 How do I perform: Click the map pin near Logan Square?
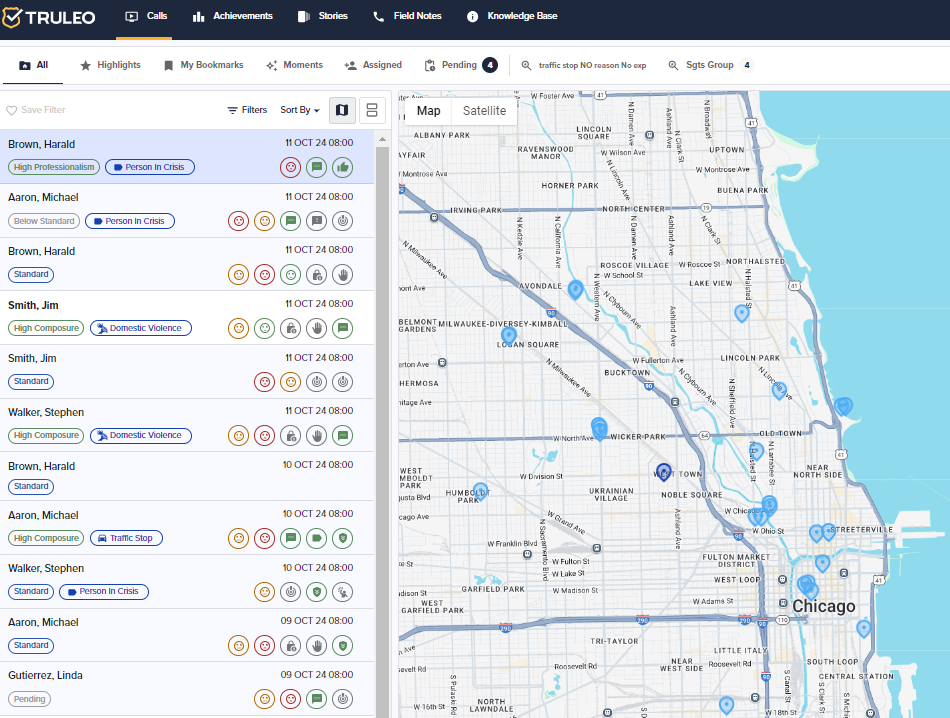509,335
